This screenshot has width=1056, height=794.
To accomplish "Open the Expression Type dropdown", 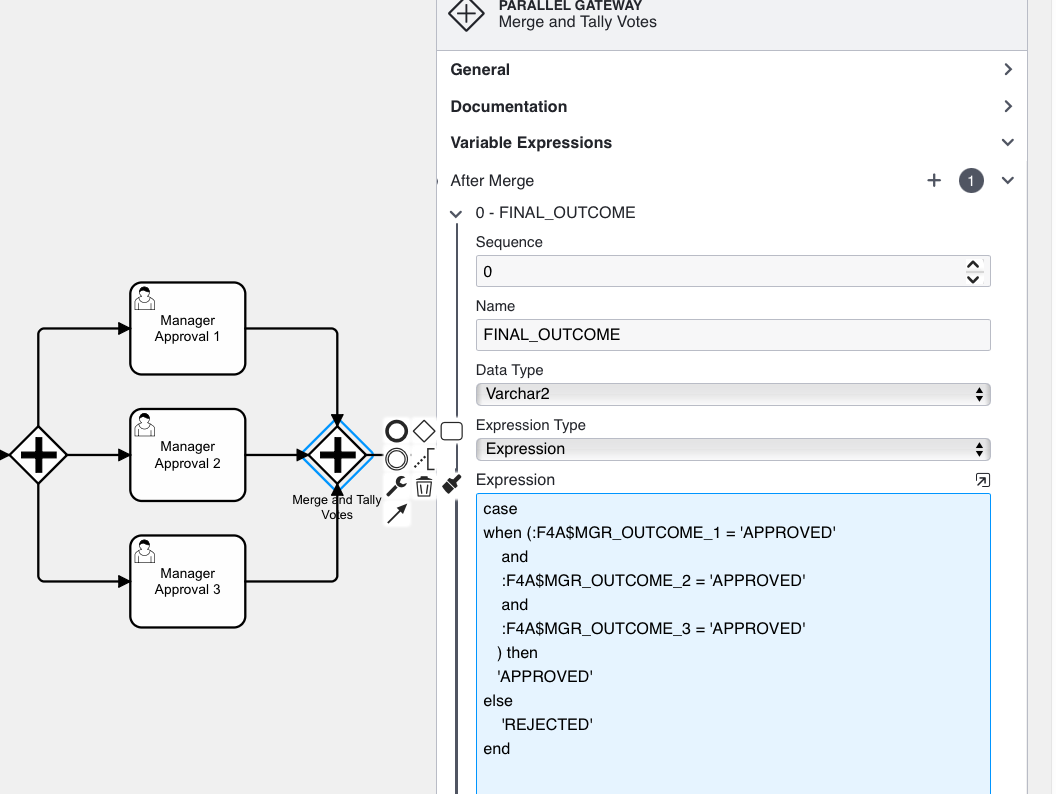I will (x=732, y=449).
